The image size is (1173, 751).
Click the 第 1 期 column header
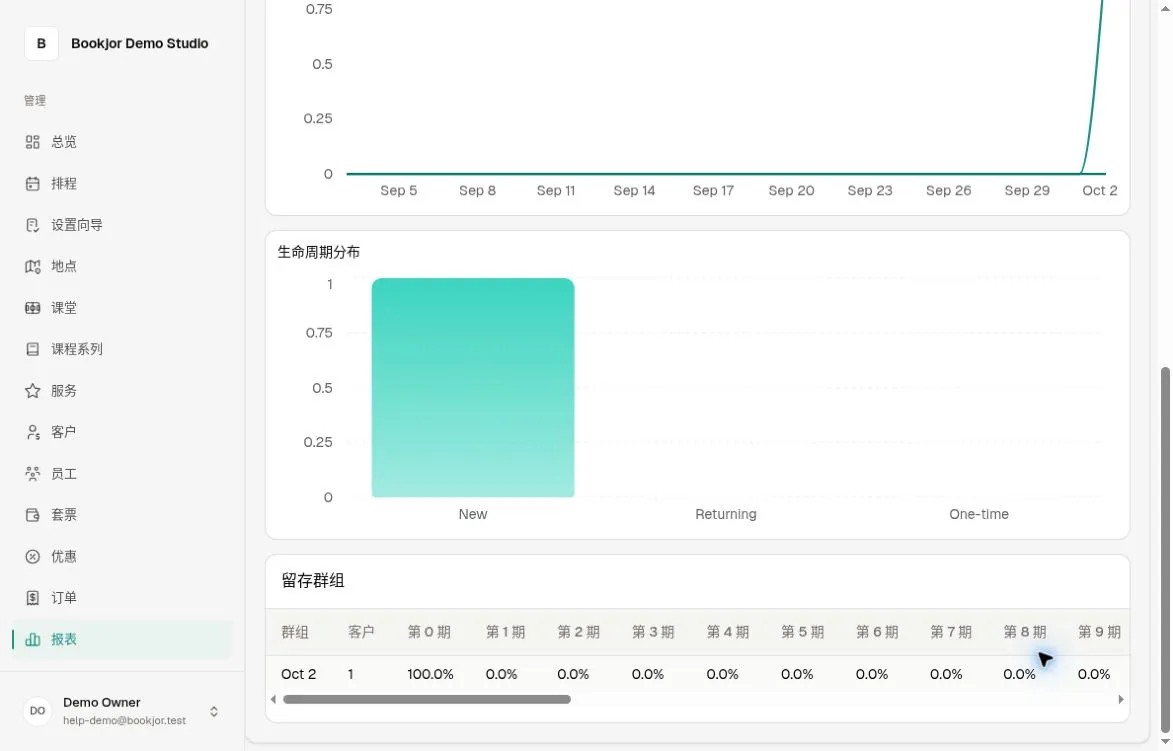505,633
